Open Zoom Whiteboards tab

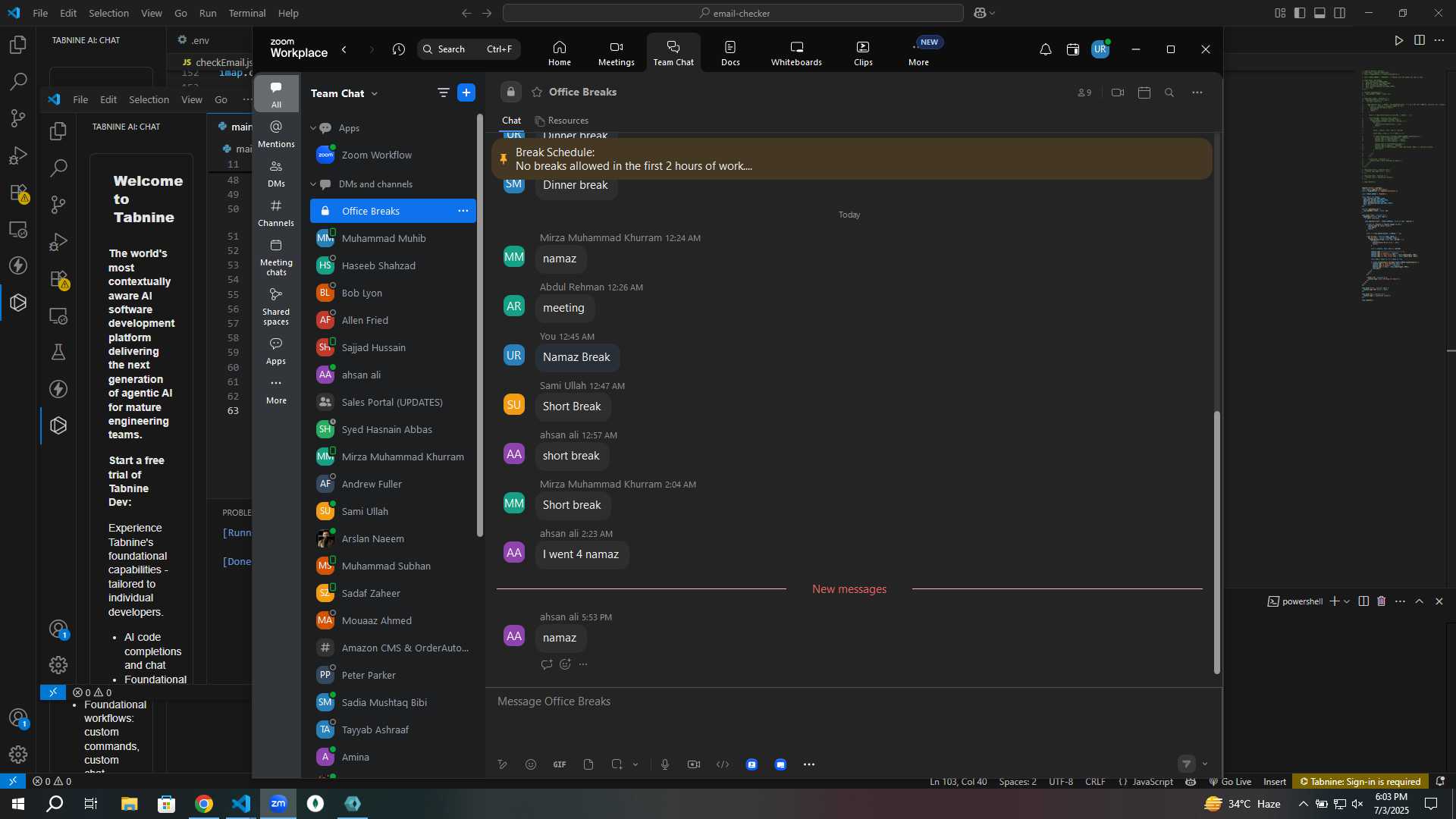[796, 53]
